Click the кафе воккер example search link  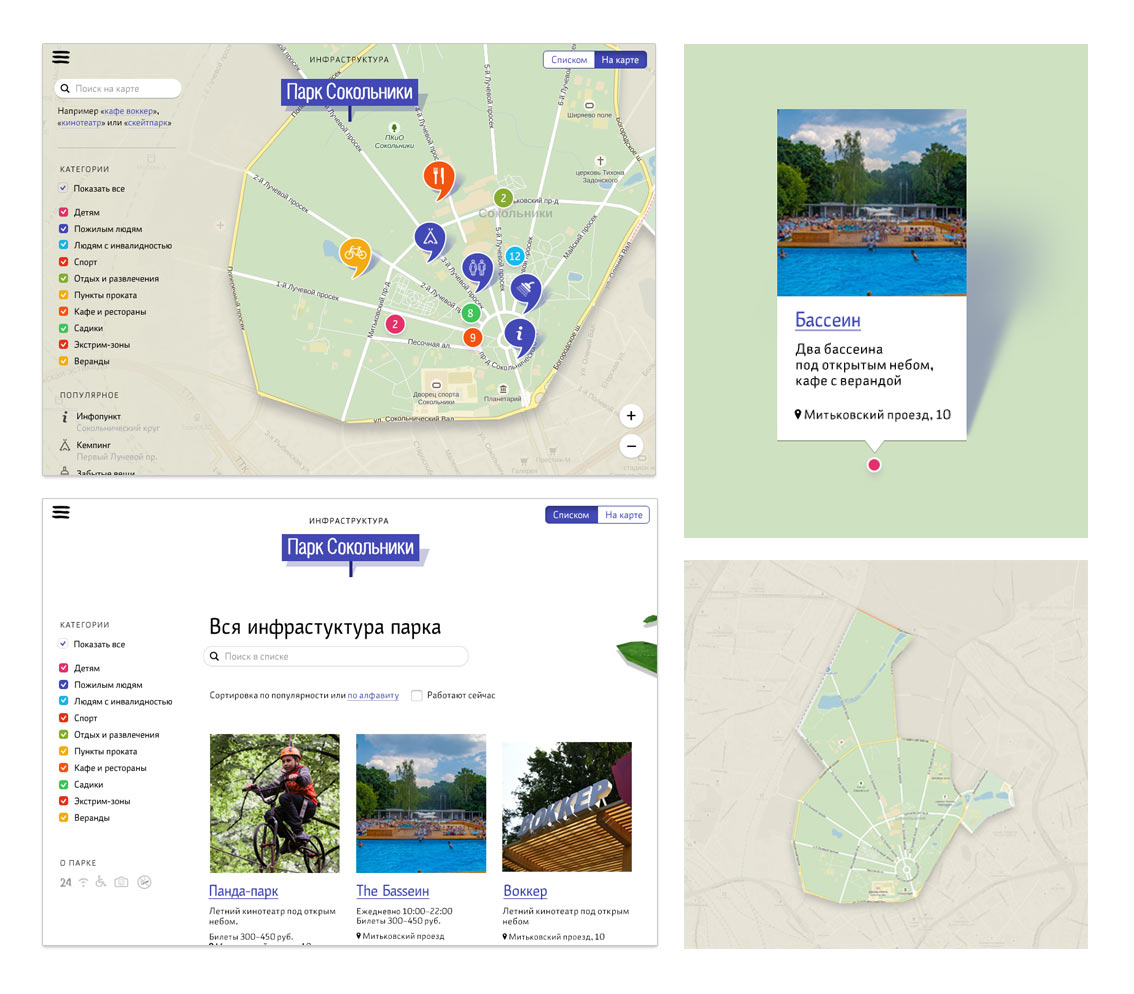point(129,110)
